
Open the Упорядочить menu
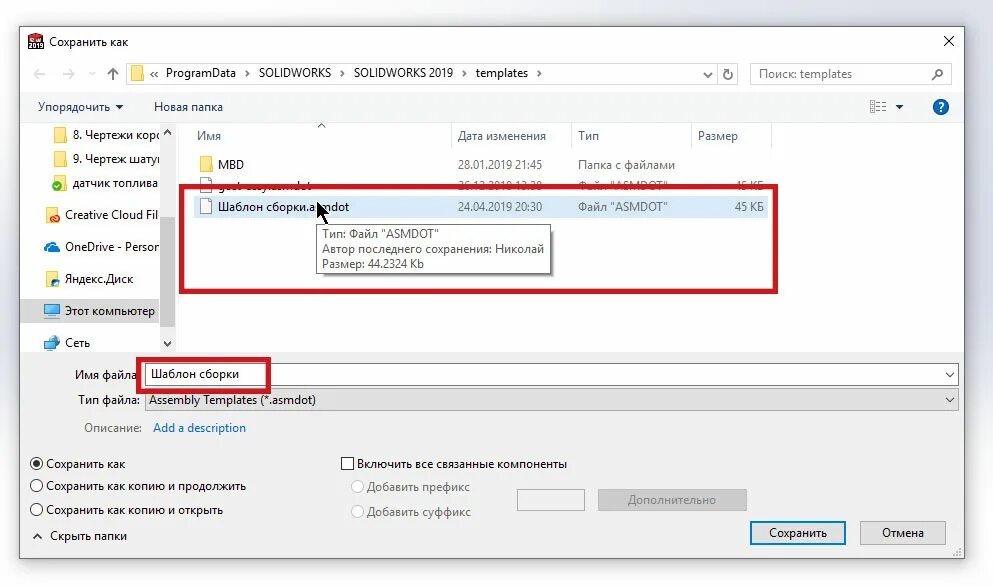(x=80, y=107)
